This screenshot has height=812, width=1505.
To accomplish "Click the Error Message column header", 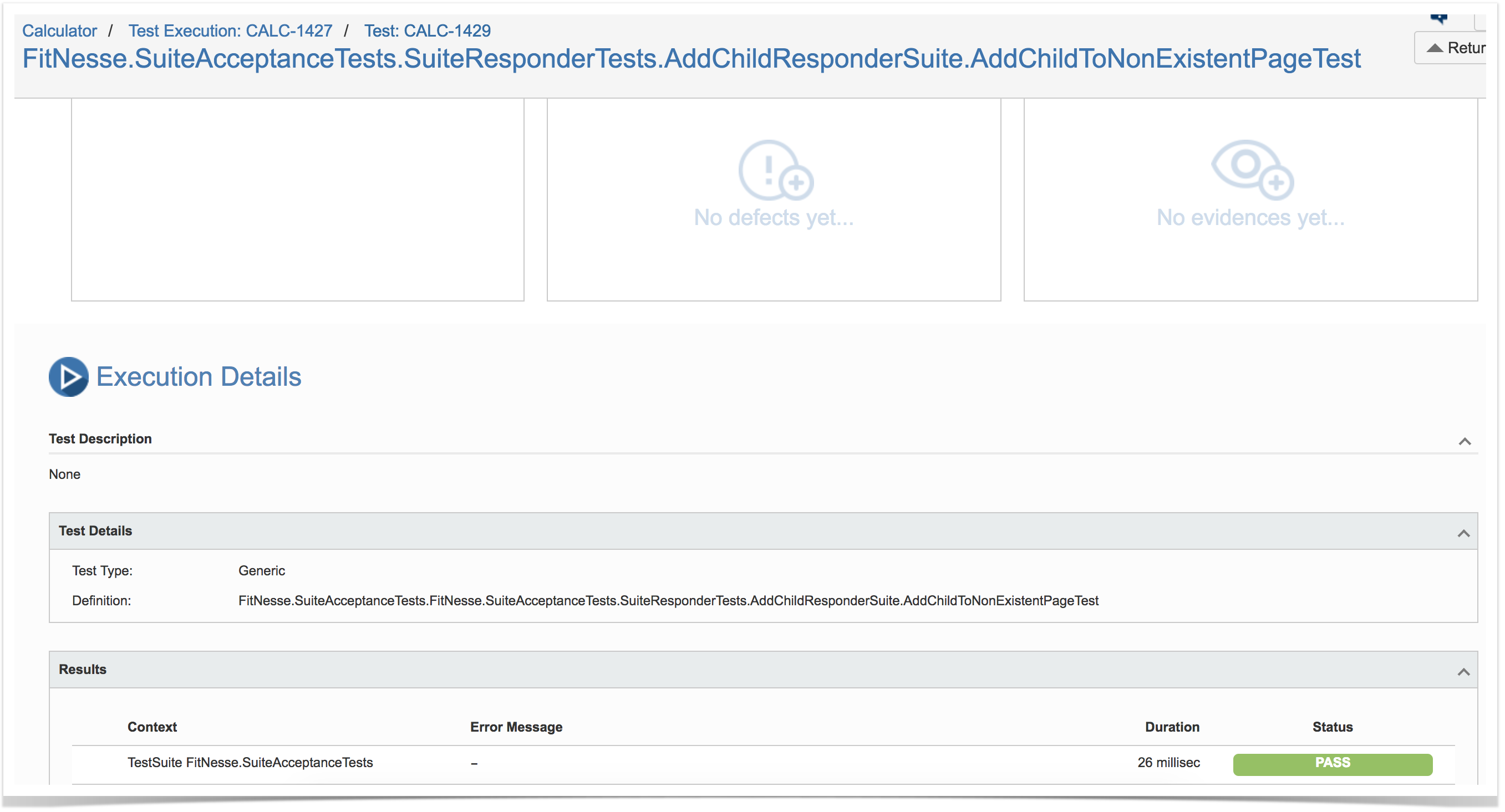I will click(x=516, y=727).
